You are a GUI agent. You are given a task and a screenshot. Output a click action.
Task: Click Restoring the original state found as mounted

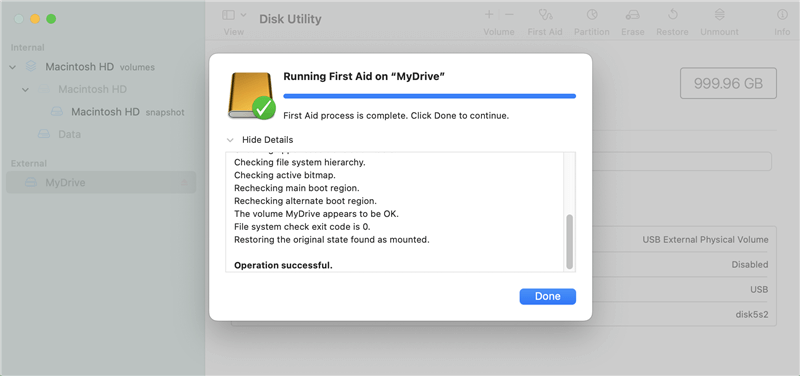tap(332, 239)
